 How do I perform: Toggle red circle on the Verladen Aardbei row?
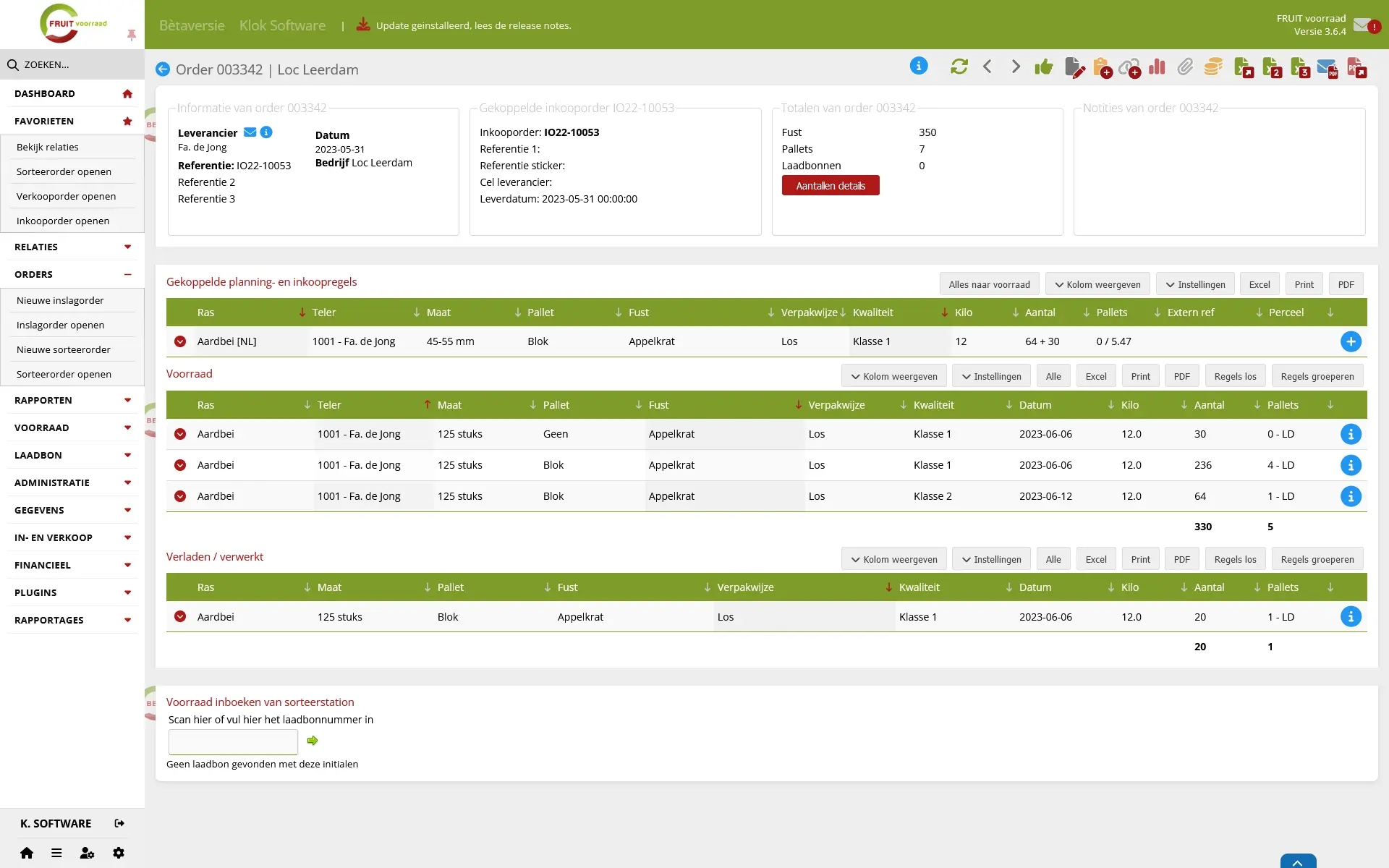tap(180, 616)
